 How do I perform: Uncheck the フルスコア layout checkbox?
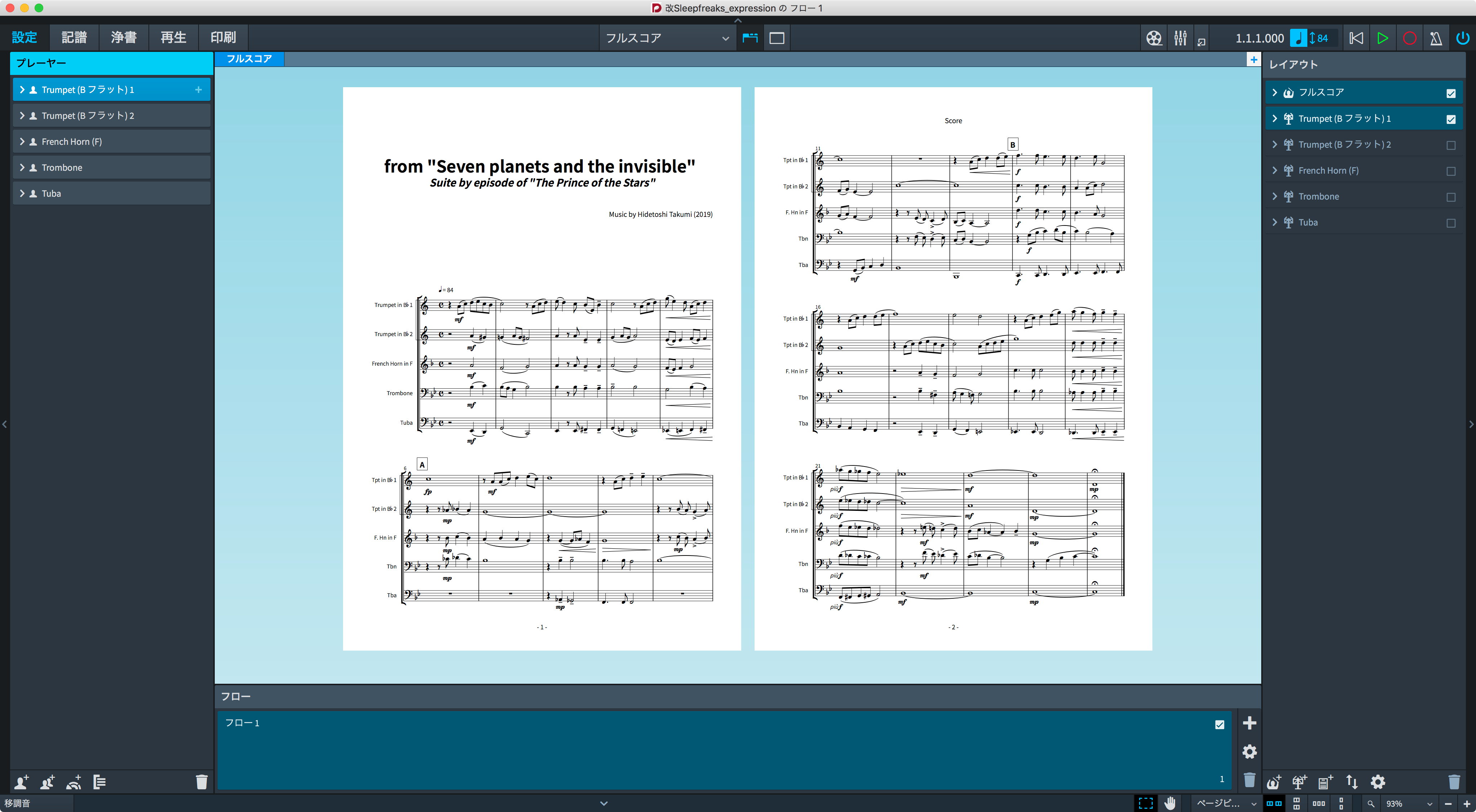[1451, 93]
